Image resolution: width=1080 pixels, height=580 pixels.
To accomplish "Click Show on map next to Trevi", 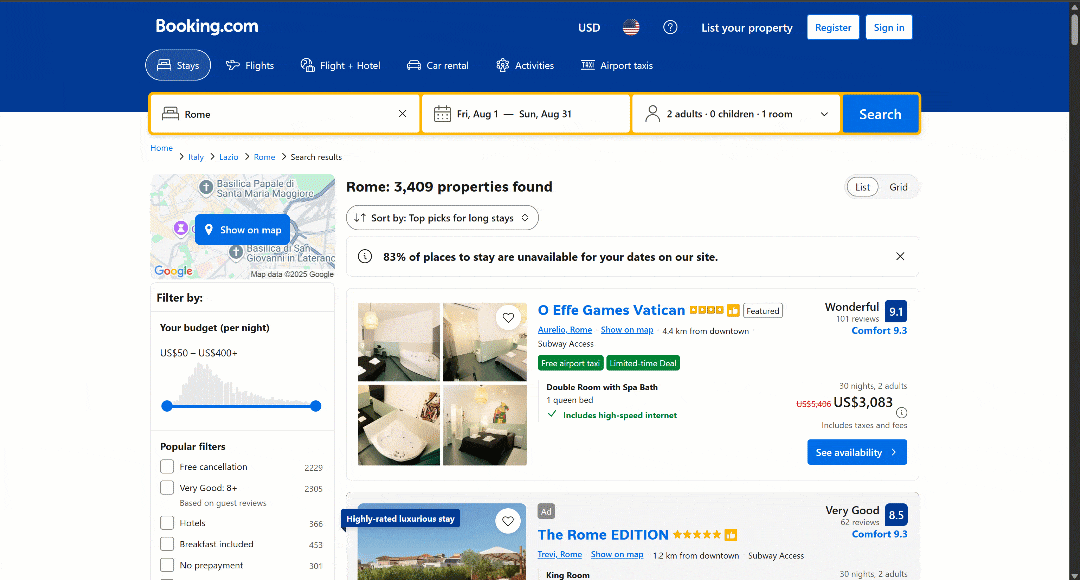I will [x=617, y=555].
